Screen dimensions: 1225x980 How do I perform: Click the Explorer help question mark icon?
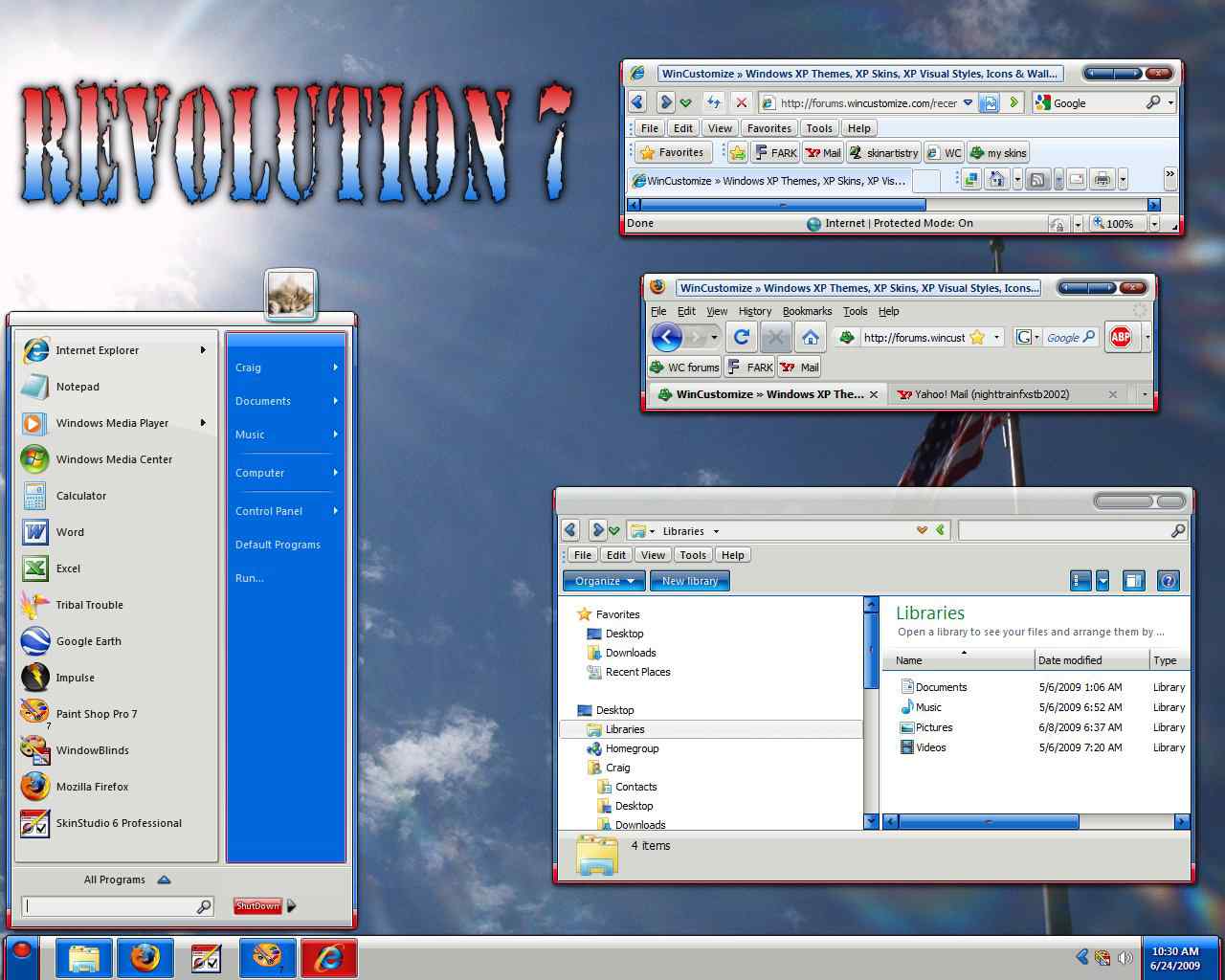coord(1168,580)
